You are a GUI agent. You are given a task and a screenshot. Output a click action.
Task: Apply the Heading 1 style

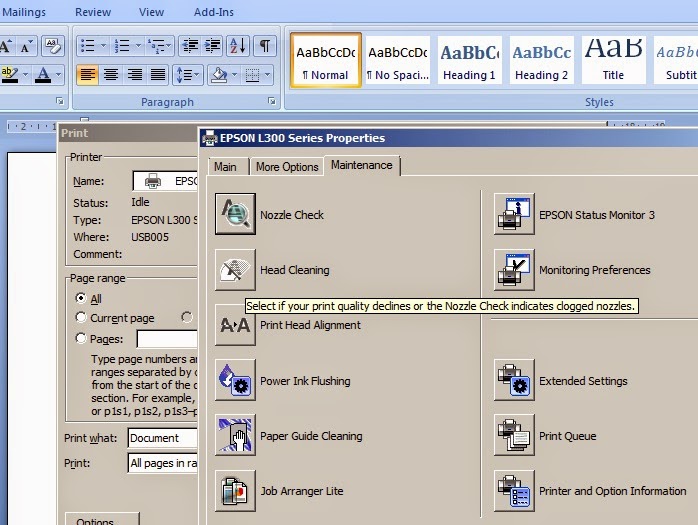[470, 60]
